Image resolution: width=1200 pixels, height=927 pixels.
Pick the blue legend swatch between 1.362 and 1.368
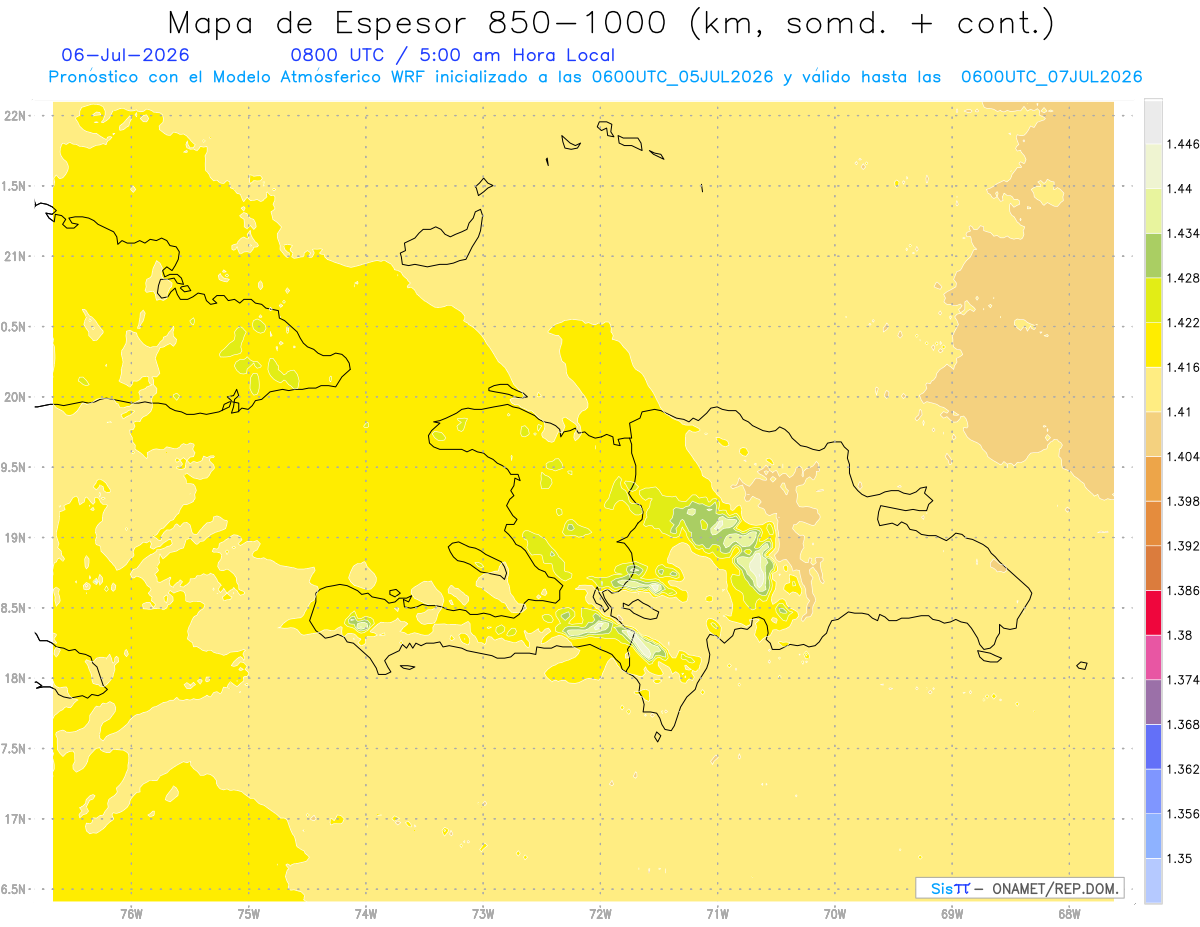coord(1153,747)
